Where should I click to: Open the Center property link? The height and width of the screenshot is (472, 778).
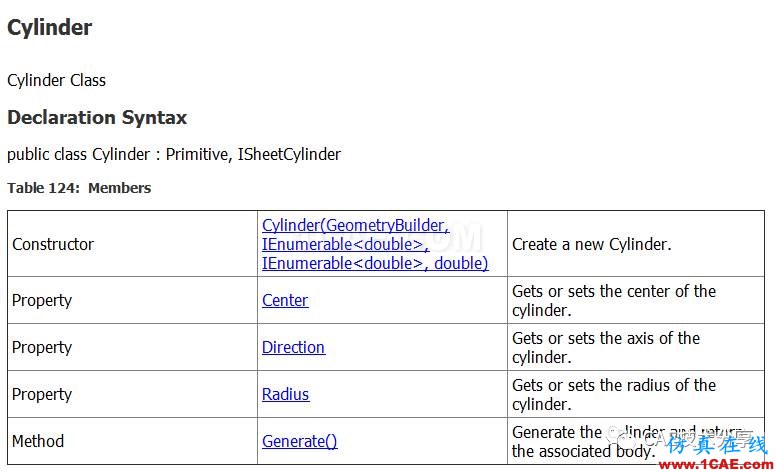point(285,300)
